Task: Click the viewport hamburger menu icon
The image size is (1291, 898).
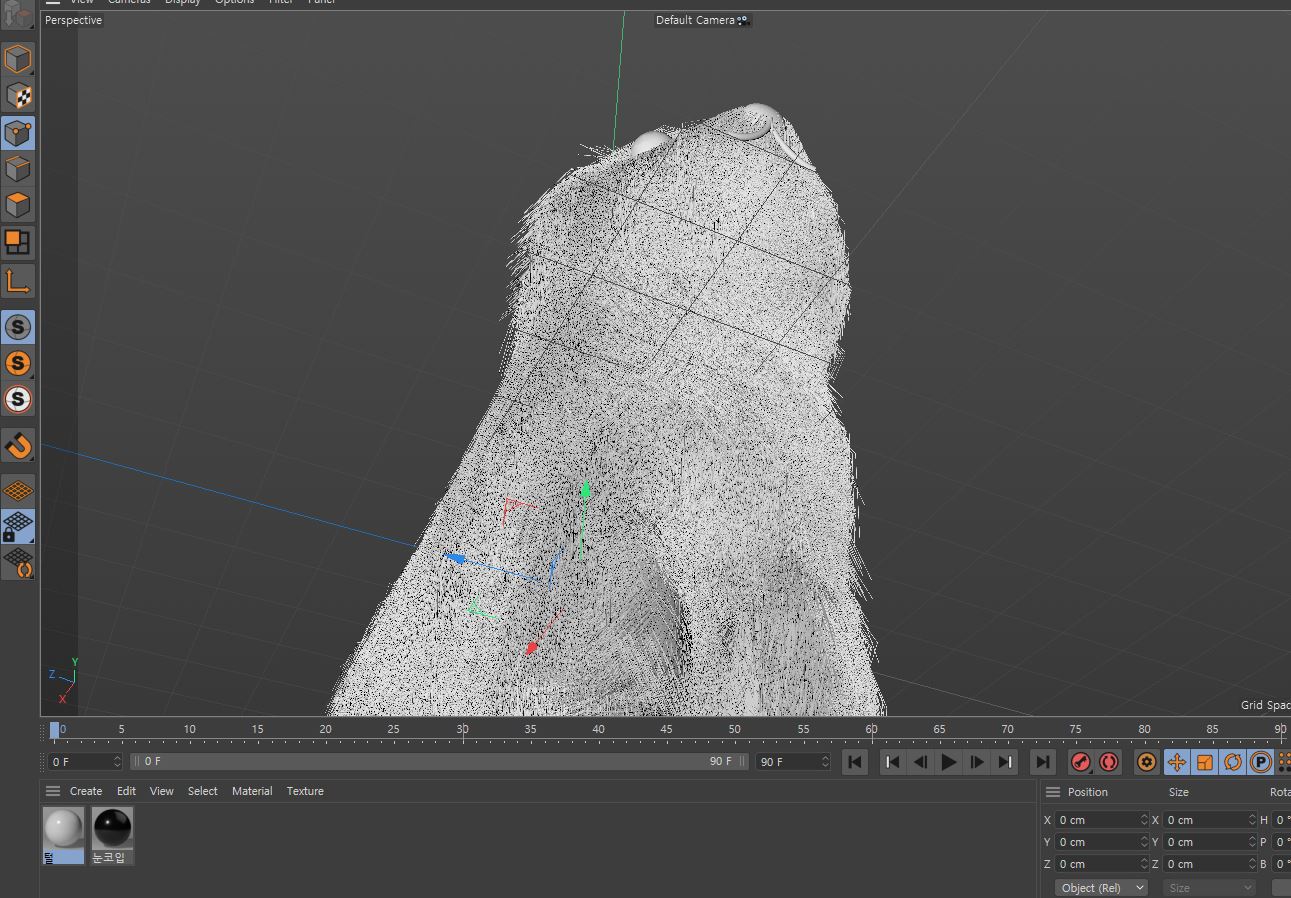Action: click(53, 1)
